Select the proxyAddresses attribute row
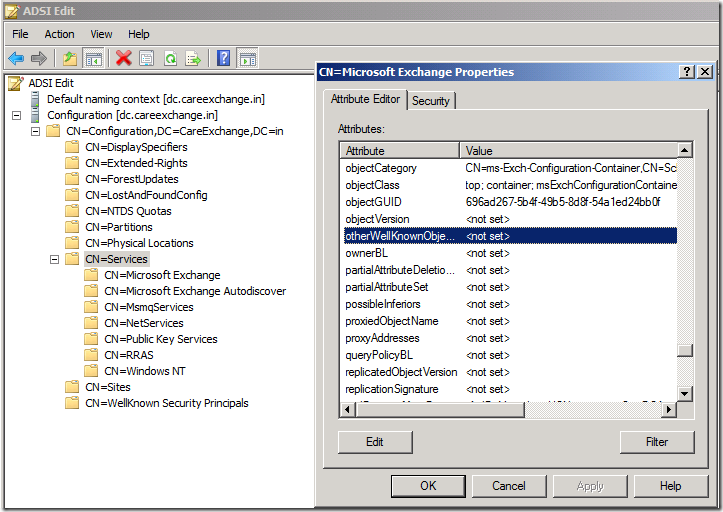The image size is (723, 512). point(510,339)
